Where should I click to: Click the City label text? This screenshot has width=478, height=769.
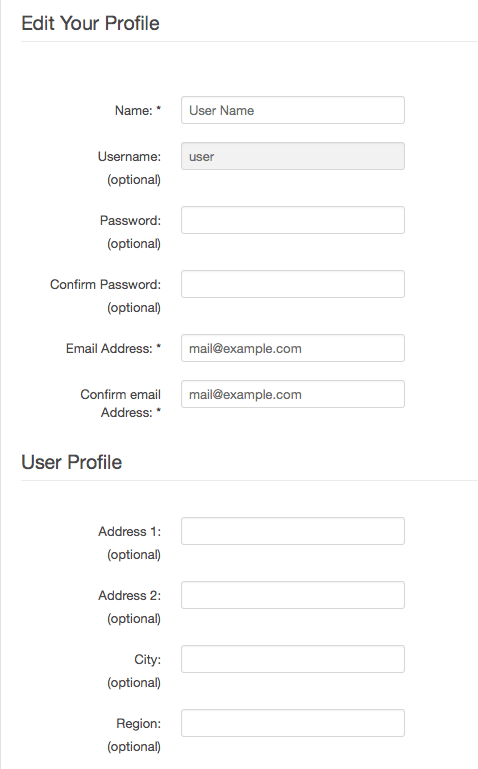(148, 660)
